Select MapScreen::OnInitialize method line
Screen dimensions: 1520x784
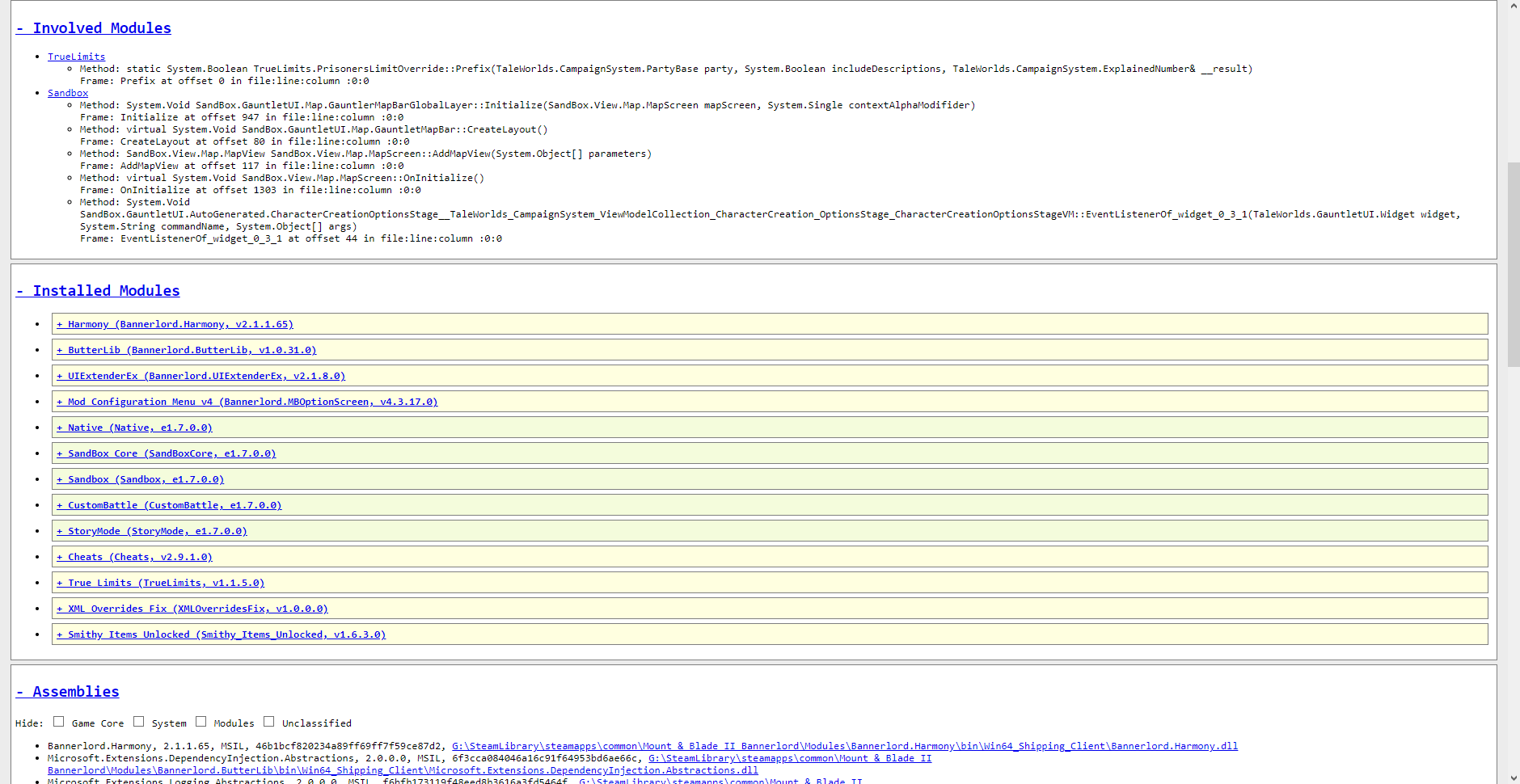pyautogui.click(x=282, y=178)
